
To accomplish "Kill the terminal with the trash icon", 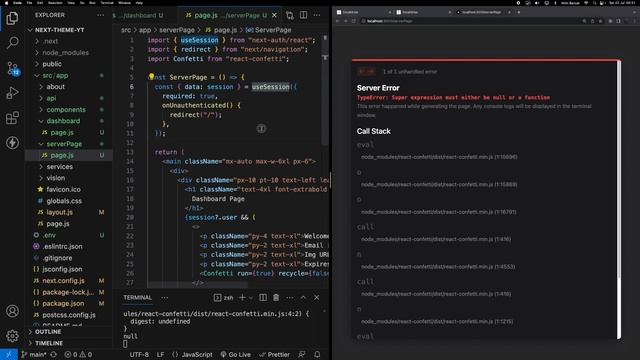I will (276, 298).
